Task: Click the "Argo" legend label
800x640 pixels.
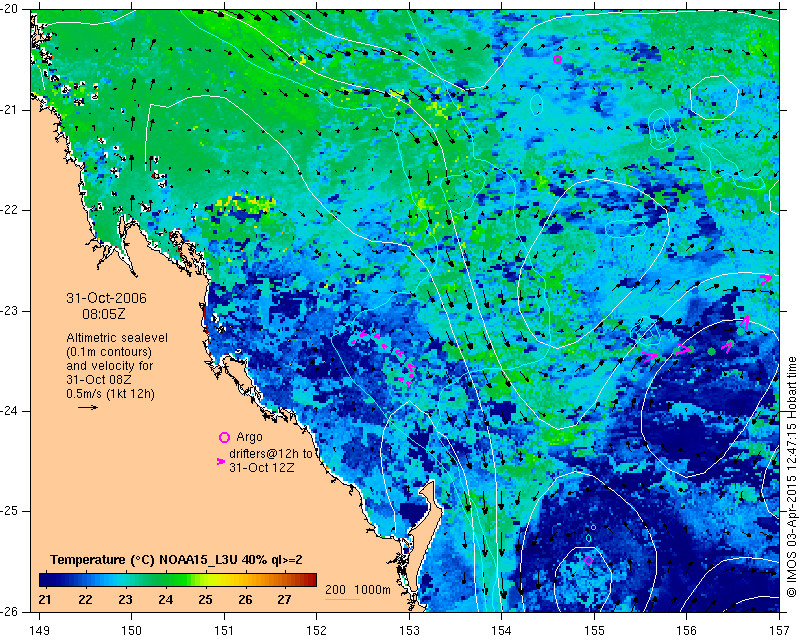Action: pyautogui.click(x=249, y=437)
